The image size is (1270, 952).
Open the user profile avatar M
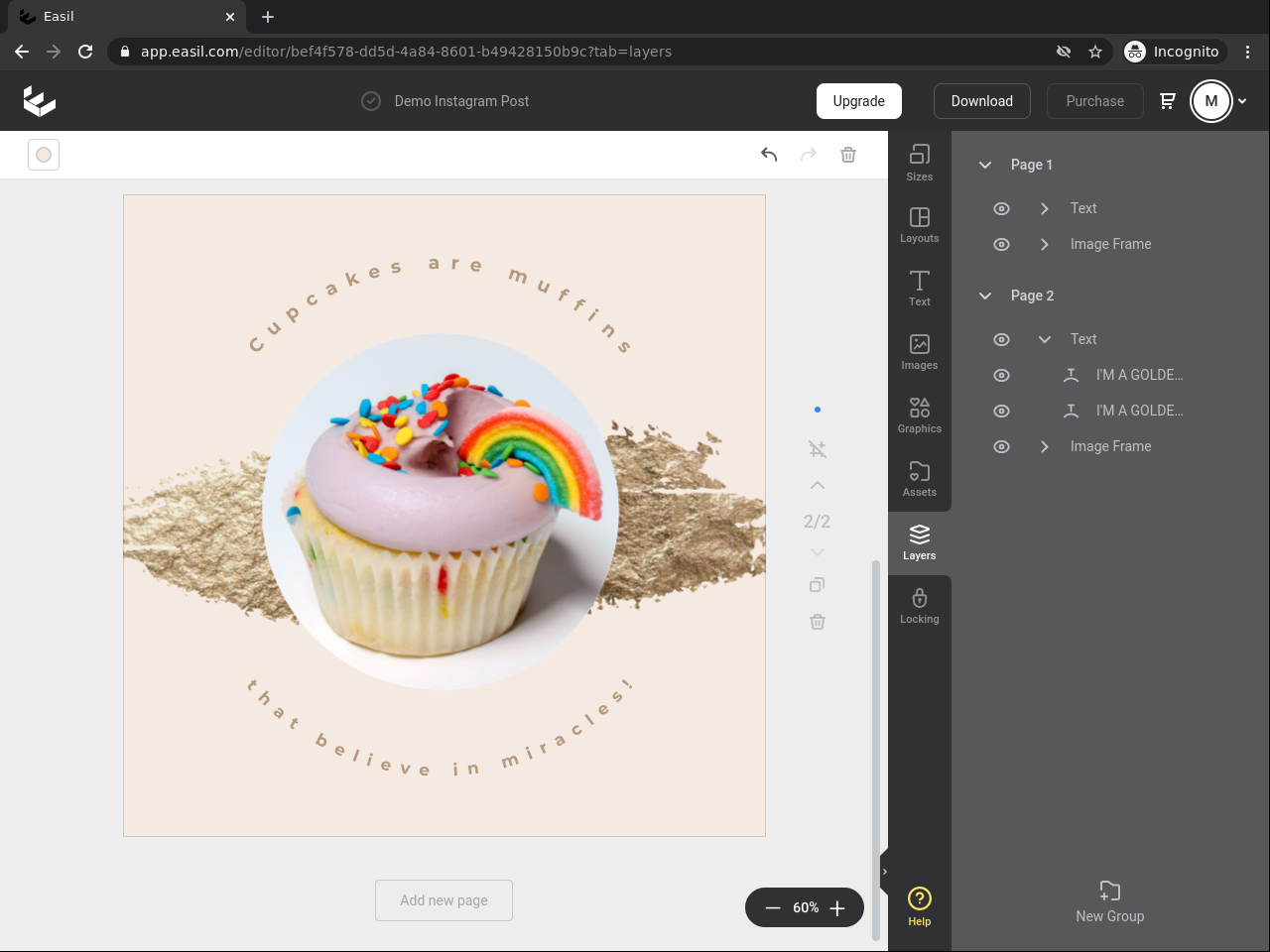(x=1211, y=101)
